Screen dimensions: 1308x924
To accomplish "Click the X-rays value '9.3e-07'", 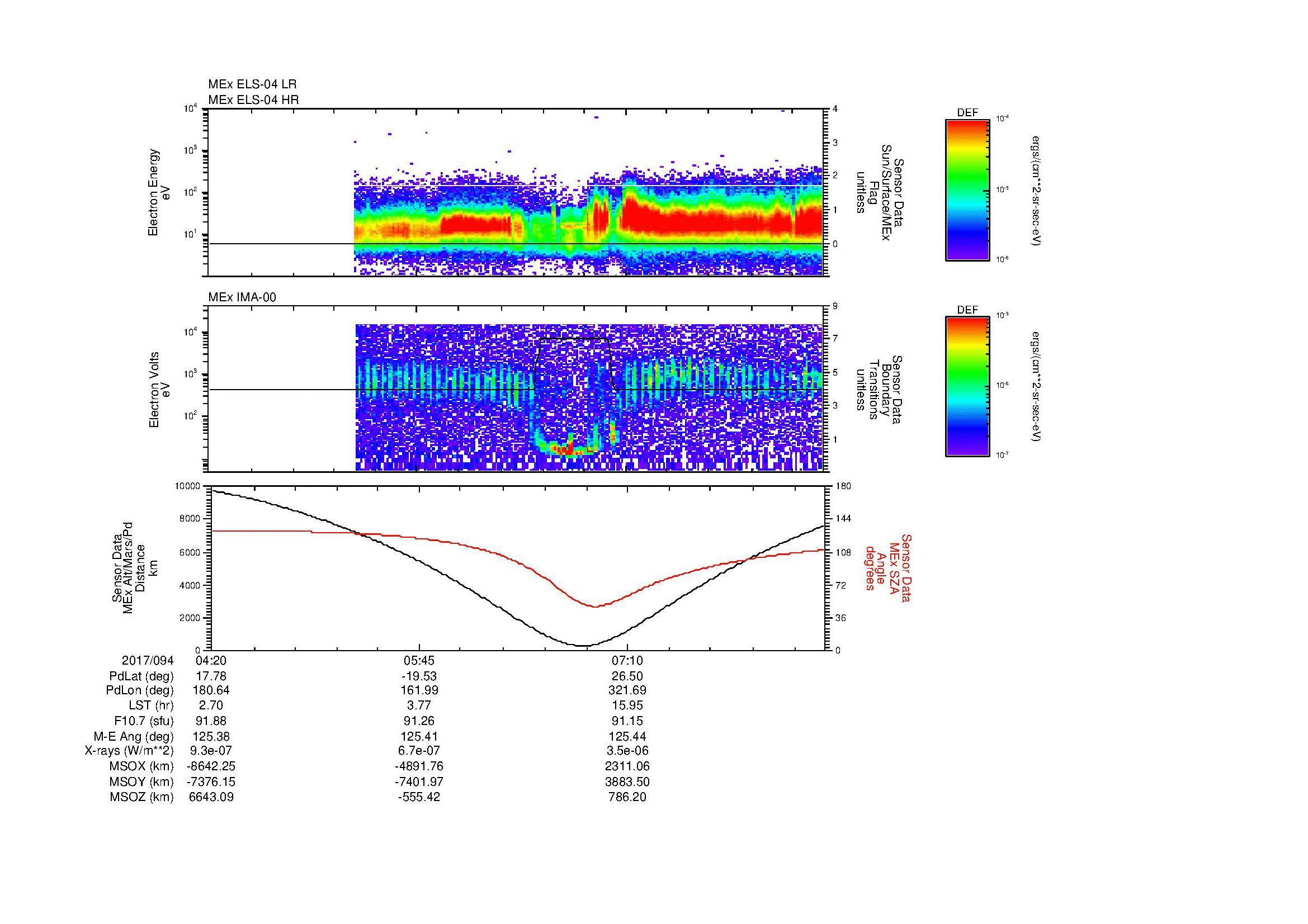I will coord(211,751).
